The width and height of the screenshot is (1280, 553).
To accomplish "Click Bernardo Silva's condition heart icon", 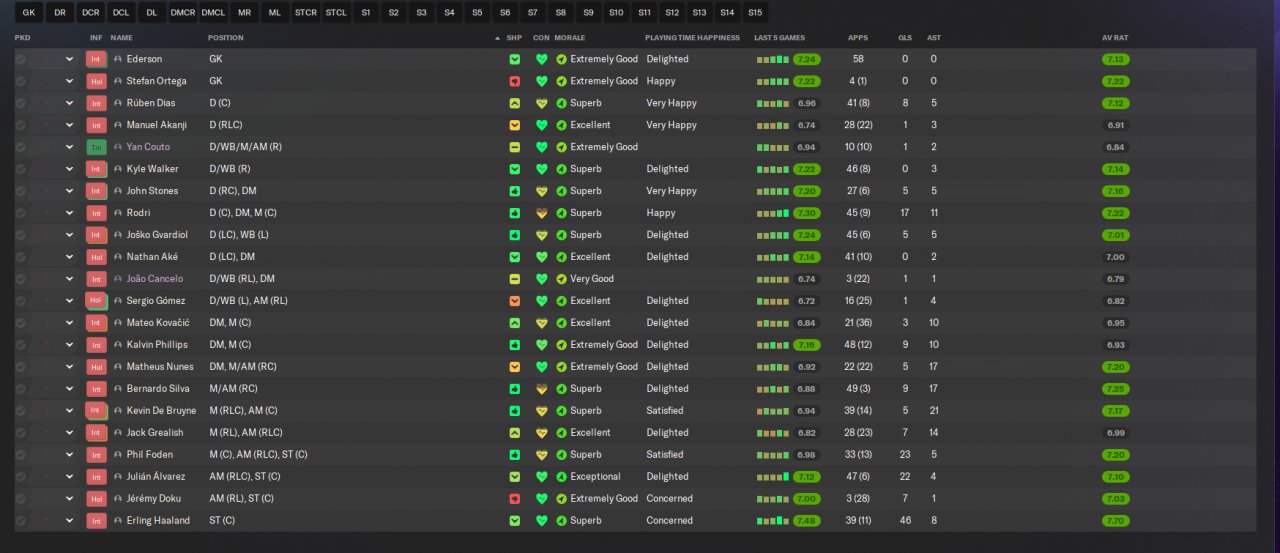I will [x=542, y=389].
